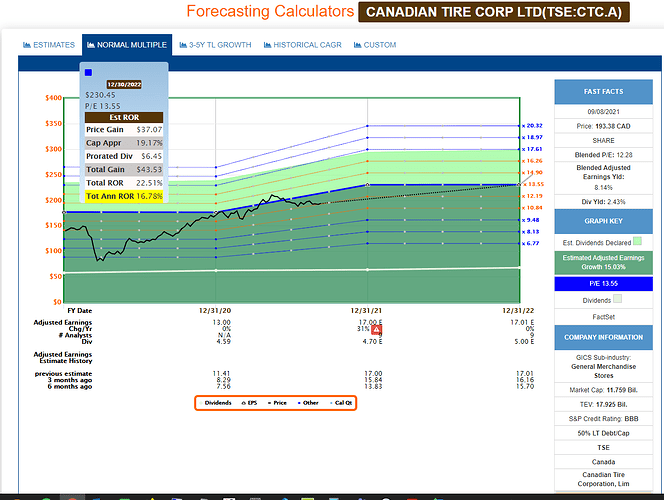Switch to the Normal Multiple tab
664x500 pixels.
click(x=125, y=45)
